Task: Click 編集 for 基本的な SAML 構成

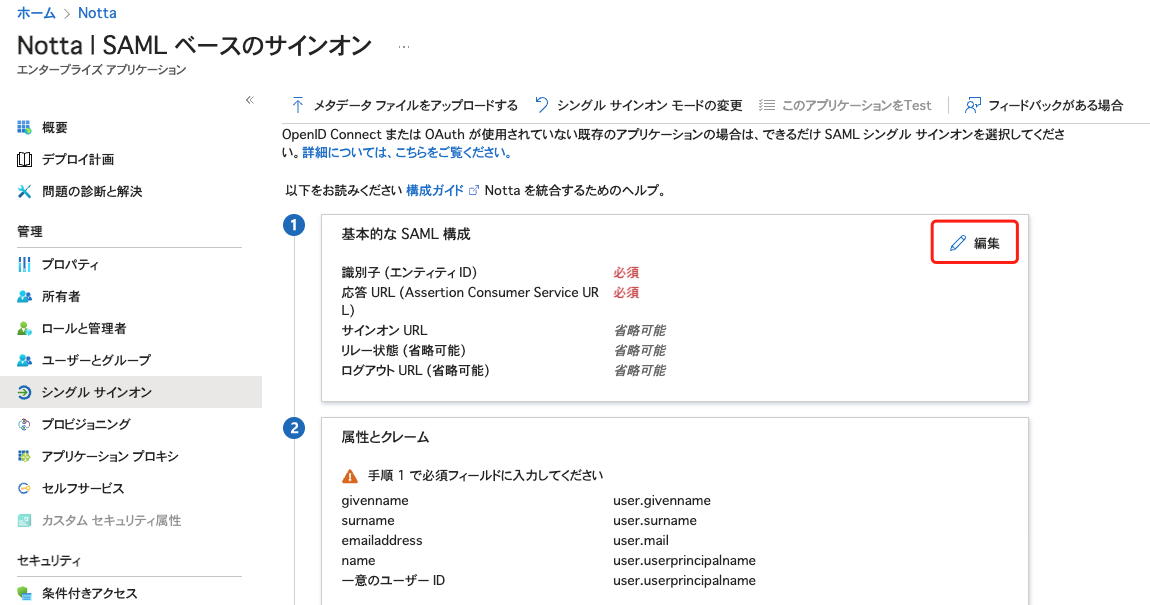Action: tap(975, 243)
